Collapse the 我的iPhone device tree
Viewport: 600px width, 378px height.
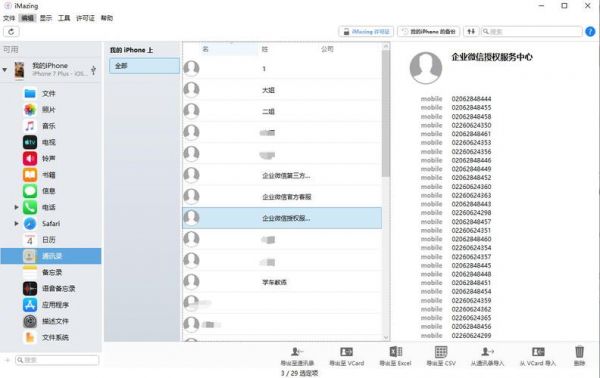[x=5, y=70]
